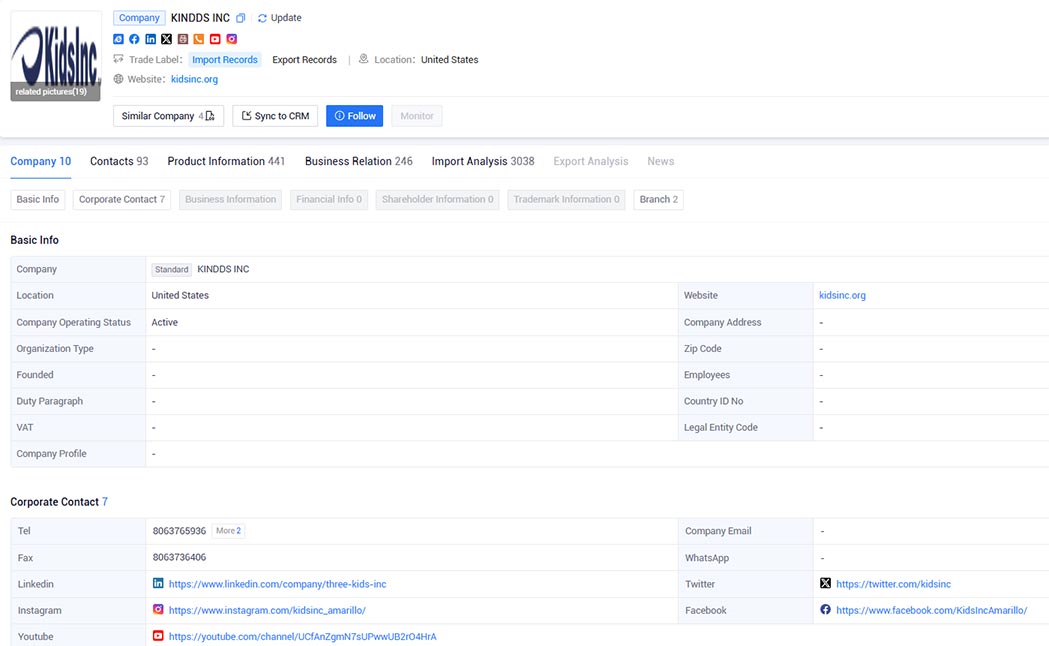1049x646 pixels.
Task: Open the LinkedIn icon in the header
Action: click(151, 39)
